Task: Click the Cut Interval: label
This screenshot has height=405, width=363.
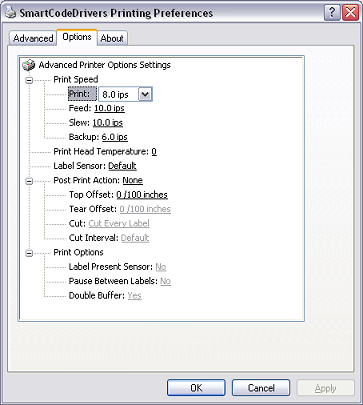Action: coord(94,238)
